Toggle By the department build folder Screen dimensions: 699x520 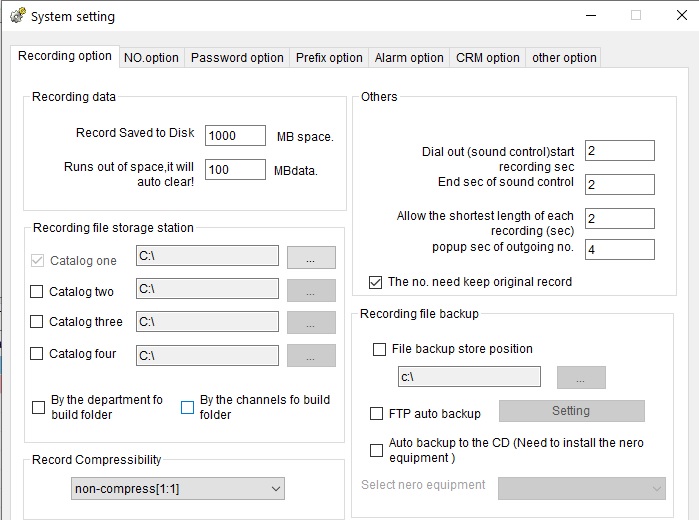[x=39, y=407]
